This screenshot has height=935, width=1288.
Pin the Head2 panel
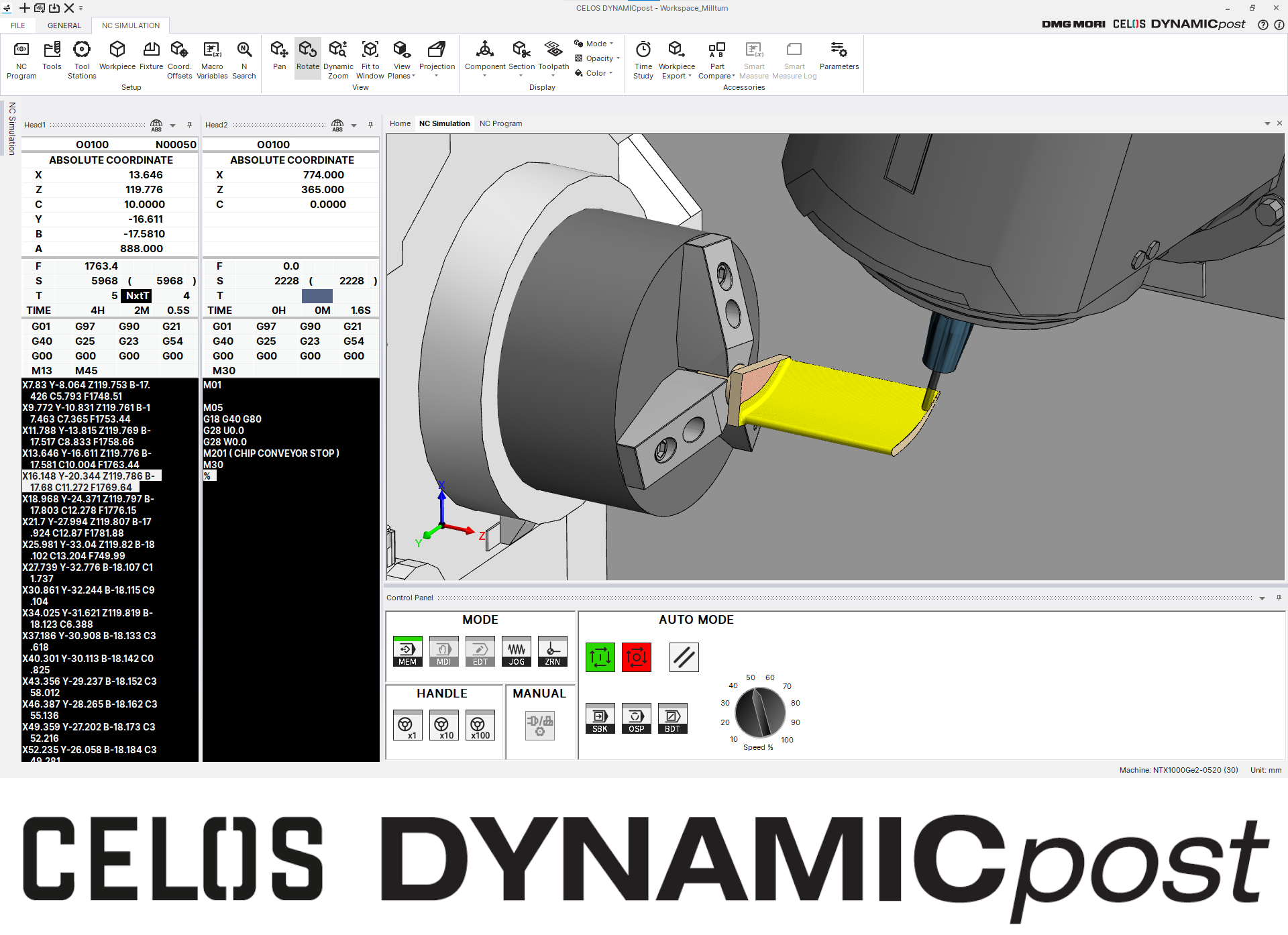tap(371, 125)
